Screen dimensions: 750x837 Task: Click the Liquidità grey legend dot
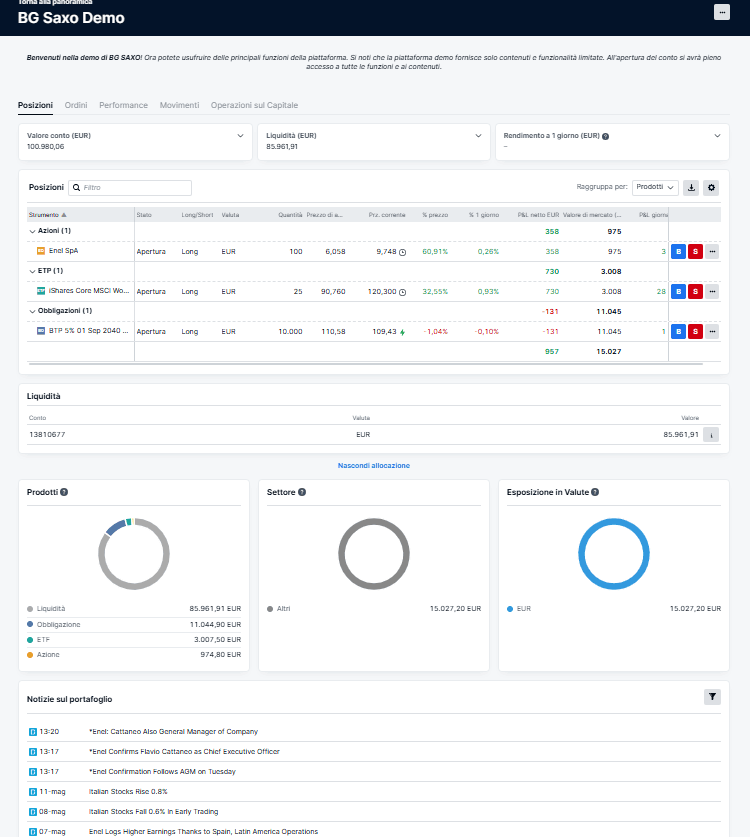click(30, 609)
